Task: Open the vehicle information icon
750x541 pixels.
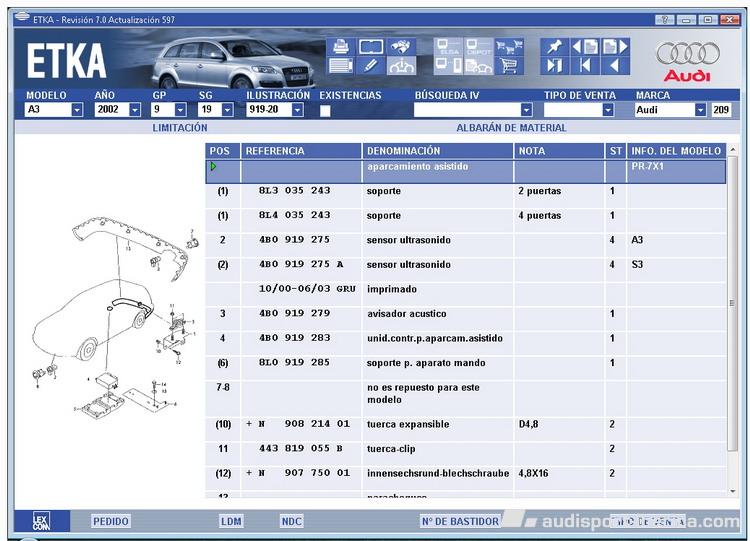Action: (x=401, y=66)
